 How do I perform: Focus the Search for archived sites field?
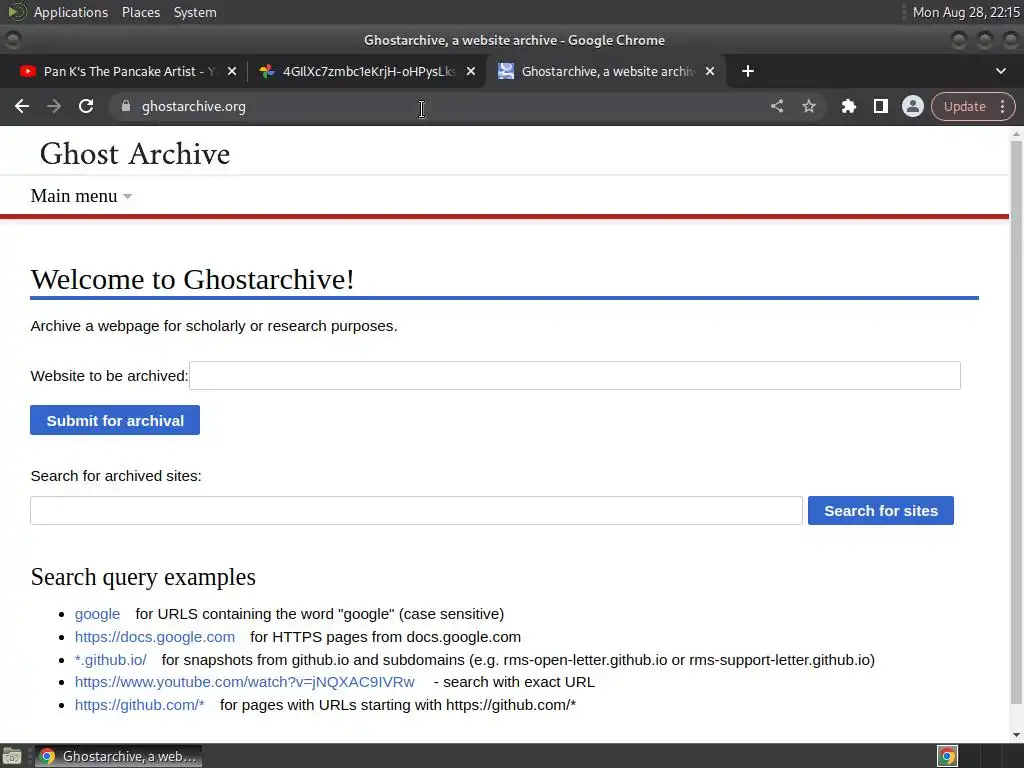pos(416,511)
